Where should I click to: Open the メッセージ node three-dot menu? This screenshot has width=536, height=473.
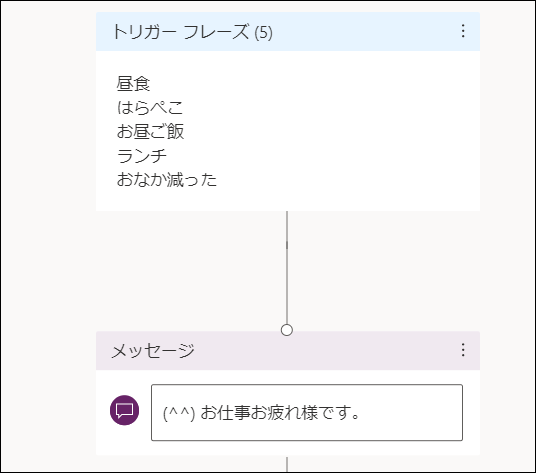[x=463, y=350]
